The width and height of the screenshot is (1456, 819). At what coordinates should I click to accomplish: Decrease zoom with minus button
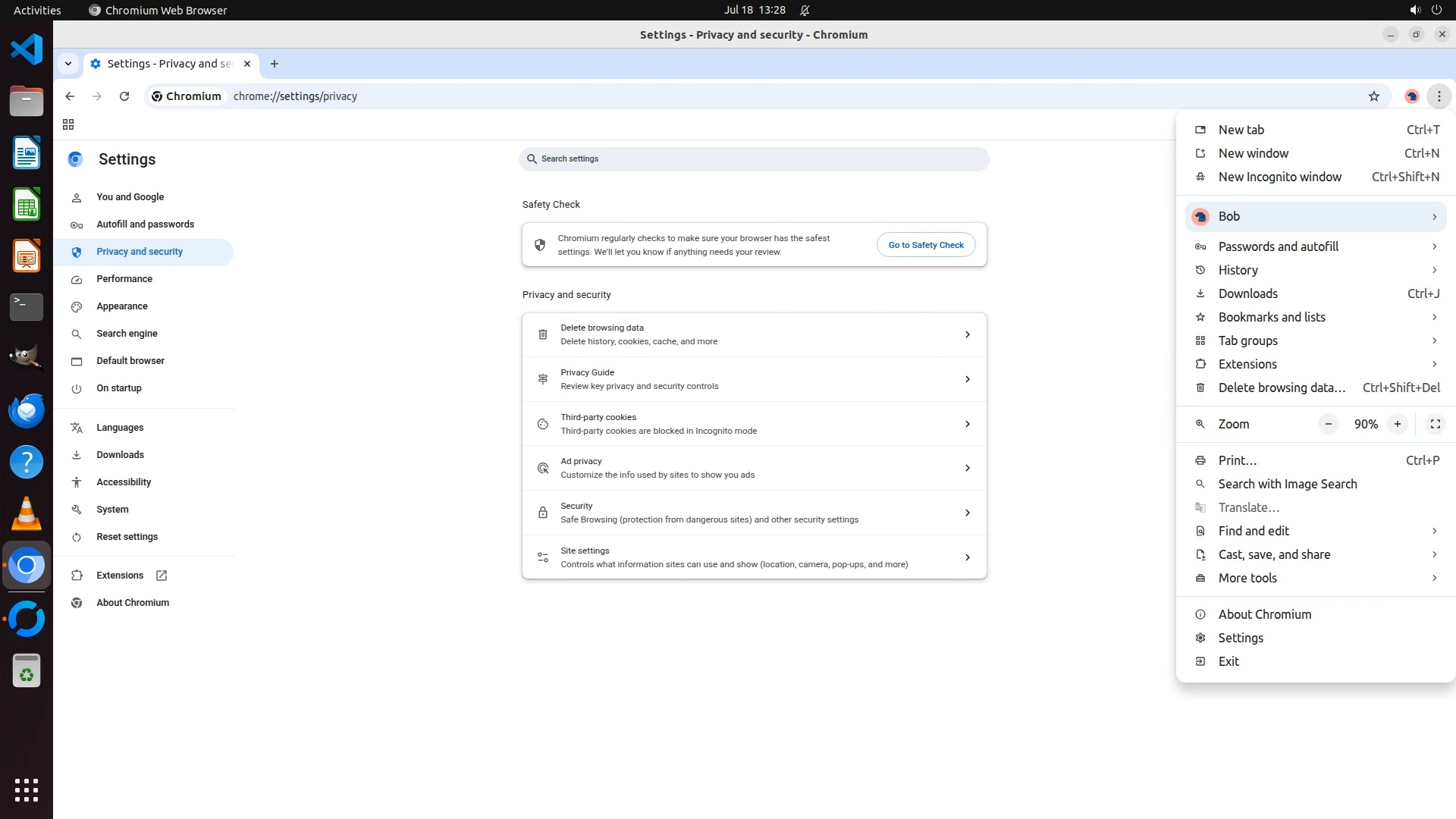click(x=1328, y=424)
